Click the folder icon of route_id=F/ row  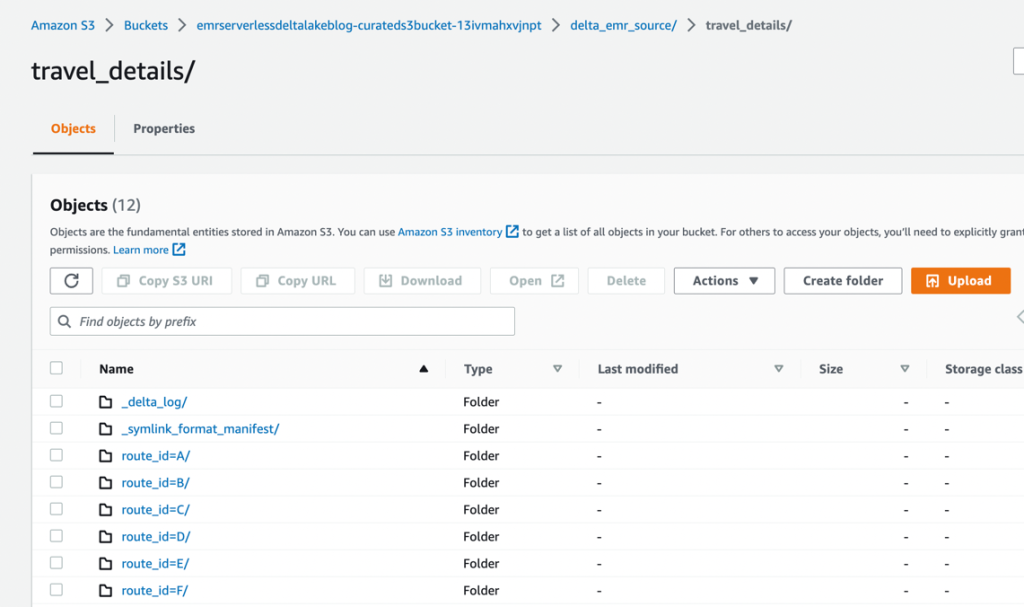(105, 591)
